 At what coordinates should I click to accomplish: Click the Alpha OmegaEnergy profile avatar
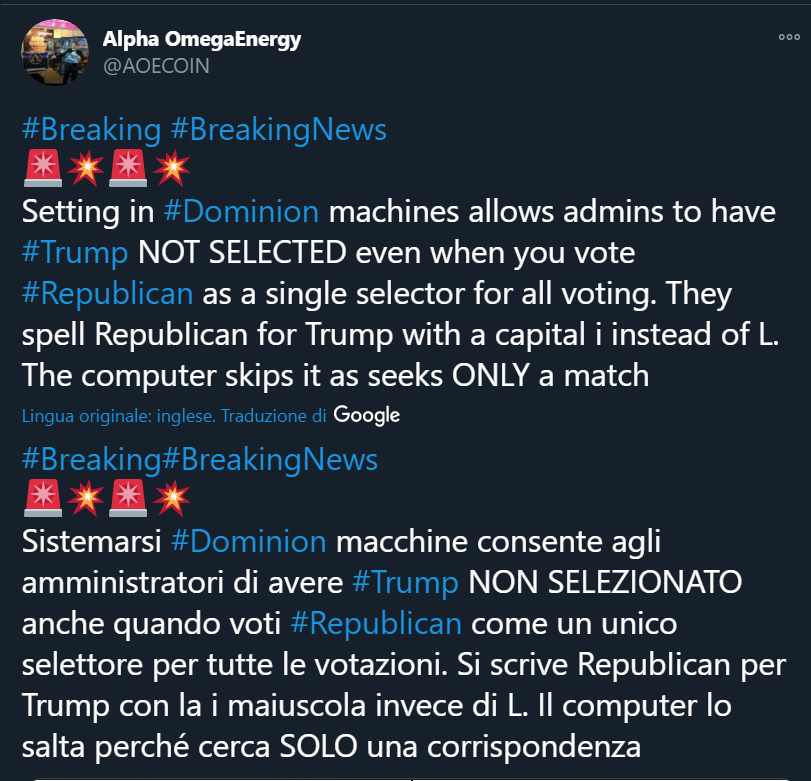point(52,53)
